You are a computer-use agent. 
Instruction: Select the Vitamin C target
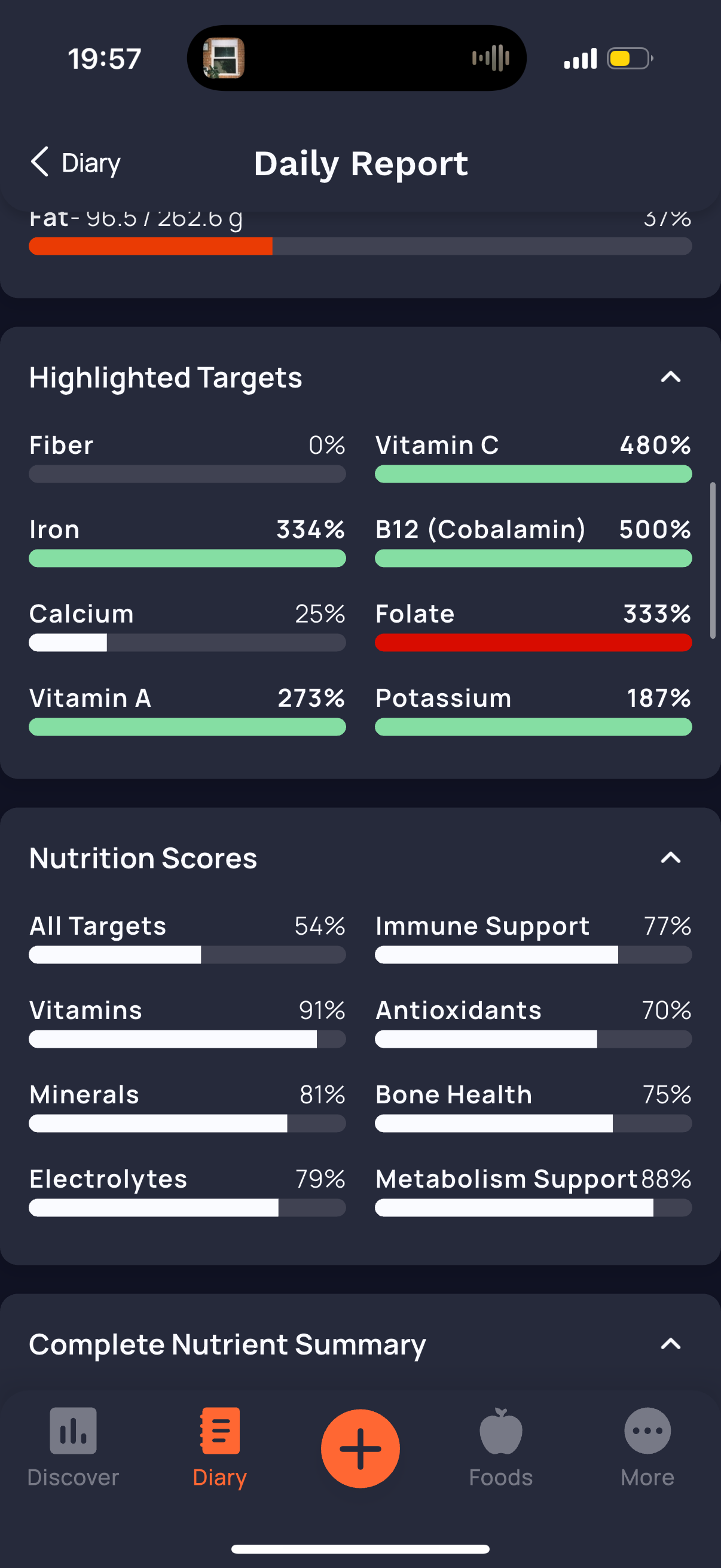pyautogui.click(x=533, y=457)
